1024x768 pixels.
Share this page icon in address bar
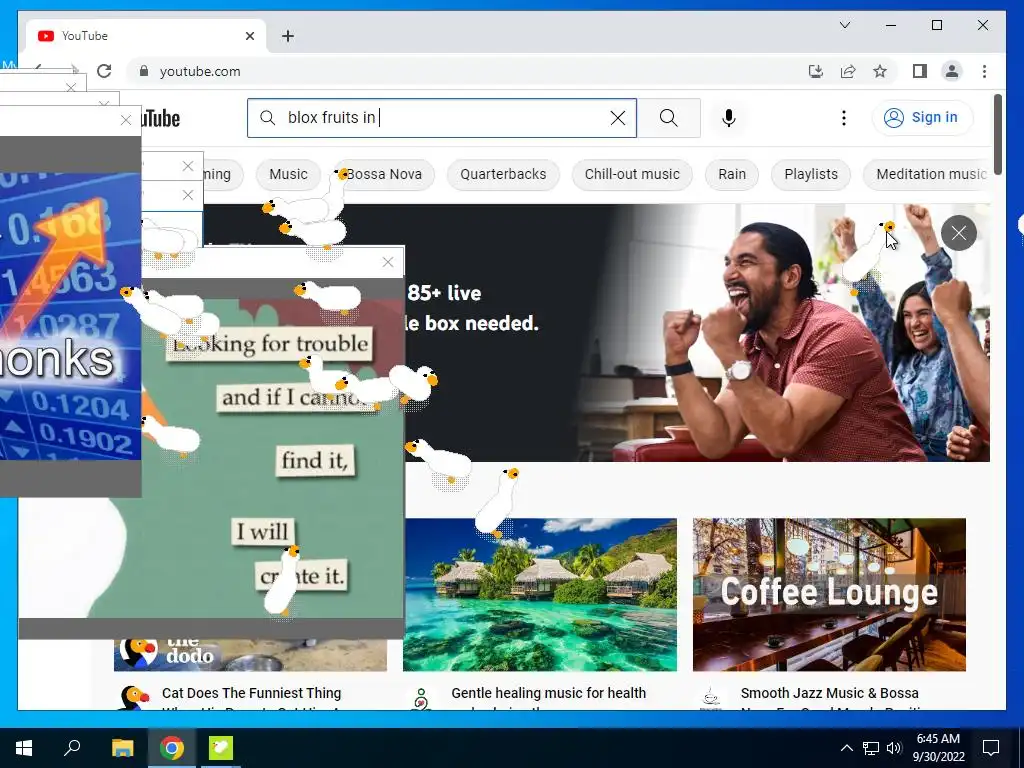pos(848,71)
